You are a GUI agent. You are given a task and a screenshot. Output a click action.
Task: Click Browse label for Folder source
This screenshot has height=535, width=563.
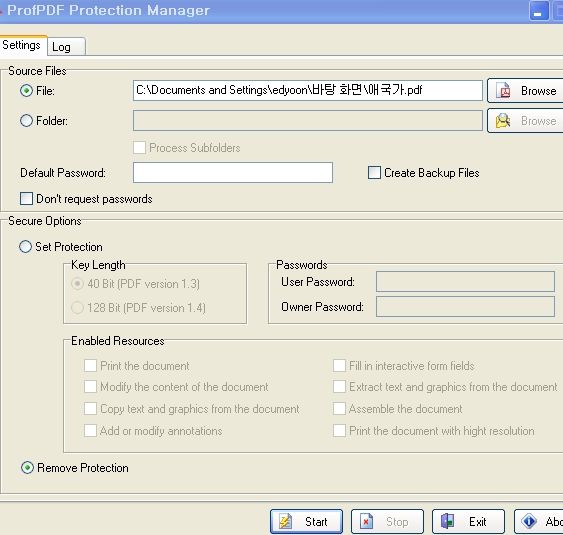pyautogui.click(x=539, y=121)
